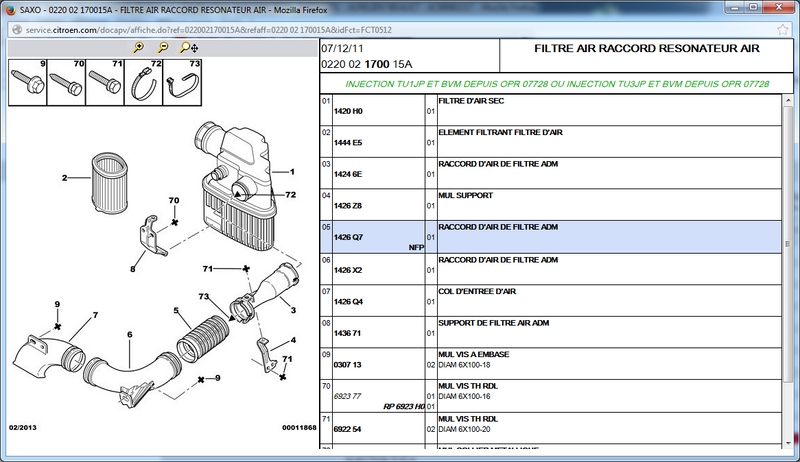Minimize the Firefox window
The width and height of the screenshot is (800, 462).
click(735, 7)
